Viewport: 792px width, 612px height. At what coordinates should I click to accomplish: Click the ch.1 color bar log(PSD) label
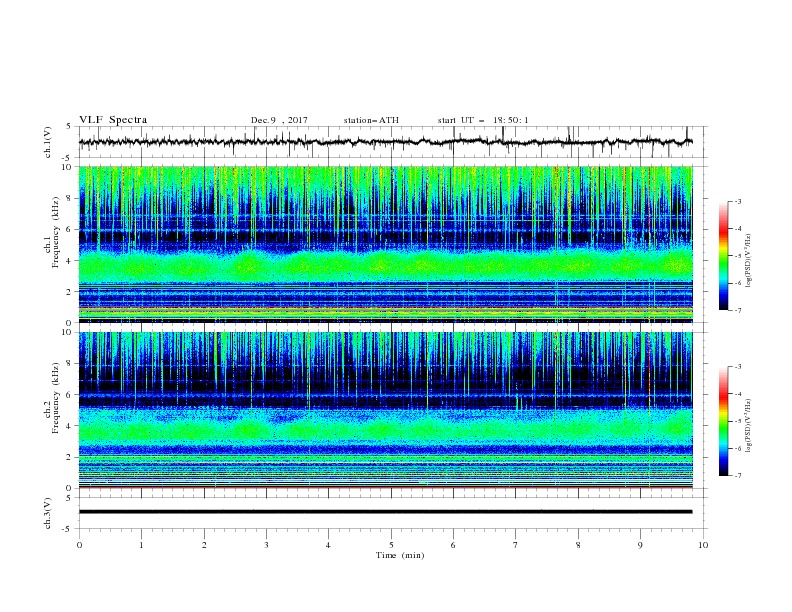(x=748, y=261)
